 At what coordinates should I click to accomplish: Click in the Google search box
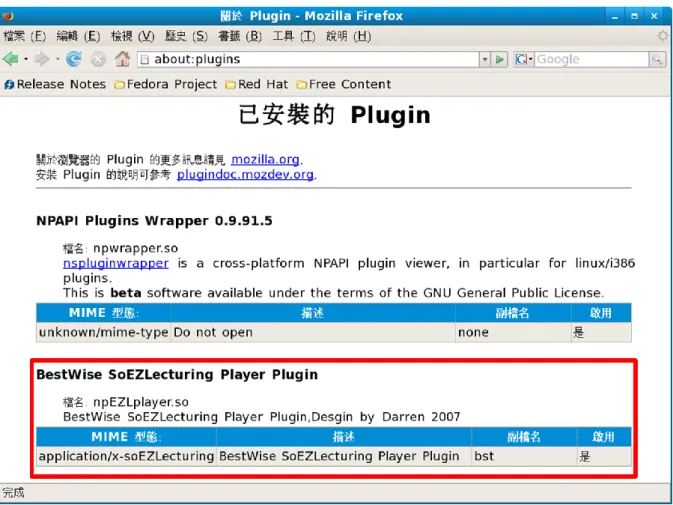coord(591,59)
